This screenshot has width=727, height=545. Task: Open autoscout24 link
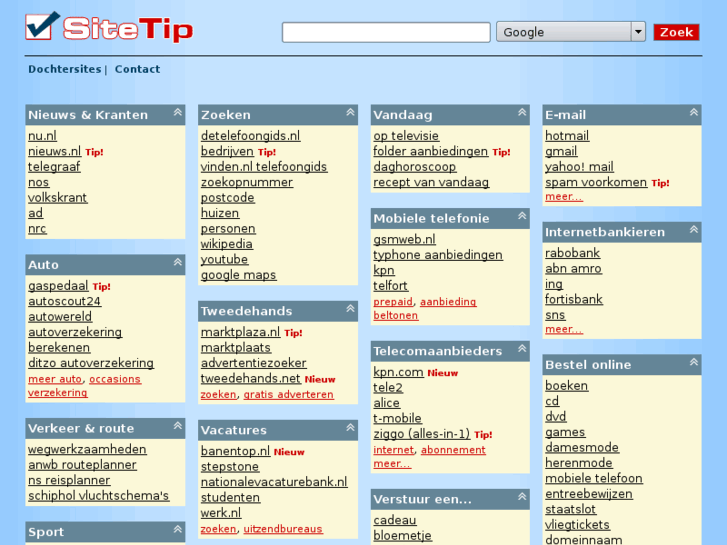pos(64,301)
